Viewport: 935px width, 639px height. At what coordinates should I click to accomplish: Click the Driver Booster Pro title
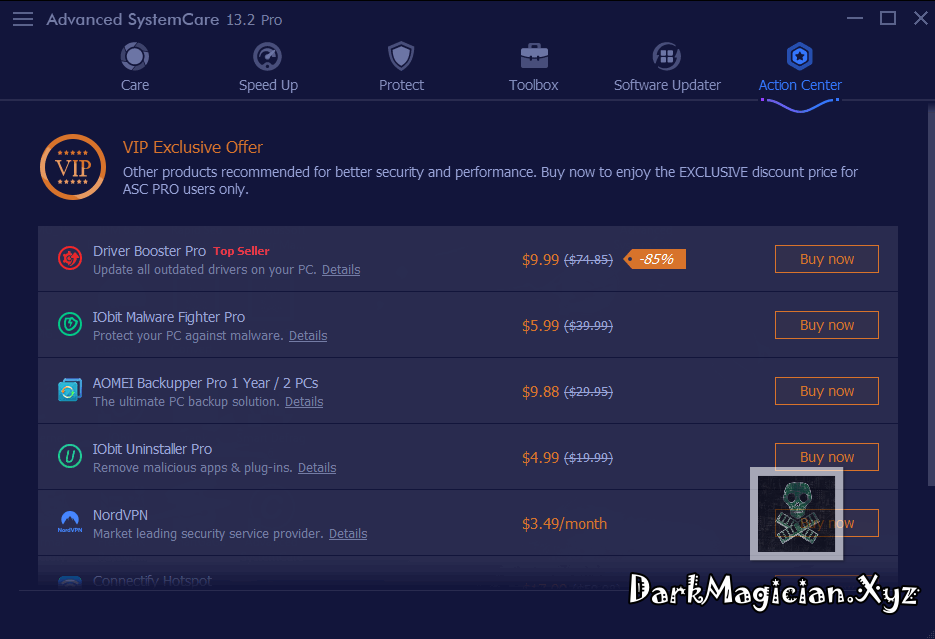click(x=149, y=252)
